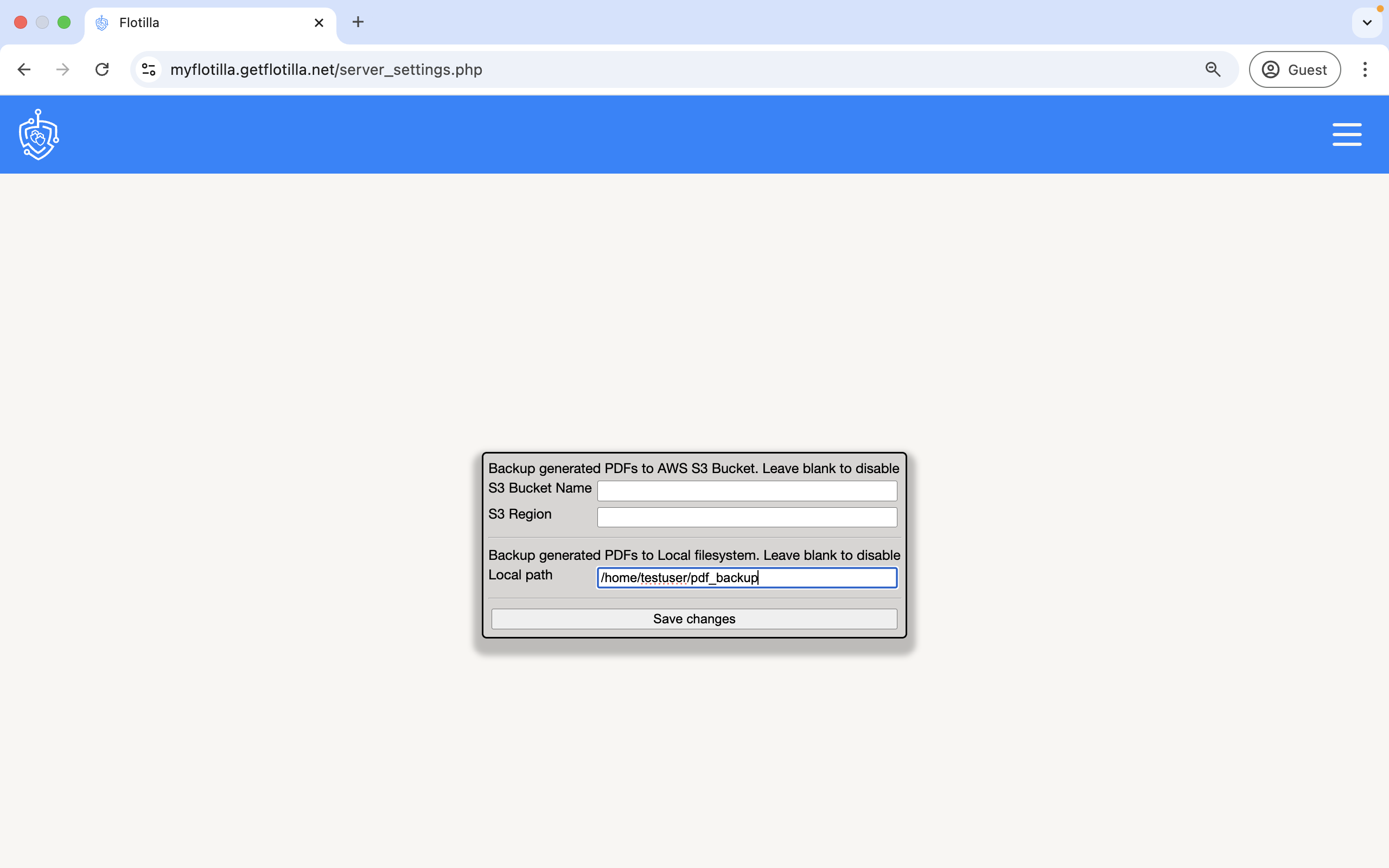Expand the tab search dropdown chevron
This screenshot has width=1389, height=868.
[1367, 22]
